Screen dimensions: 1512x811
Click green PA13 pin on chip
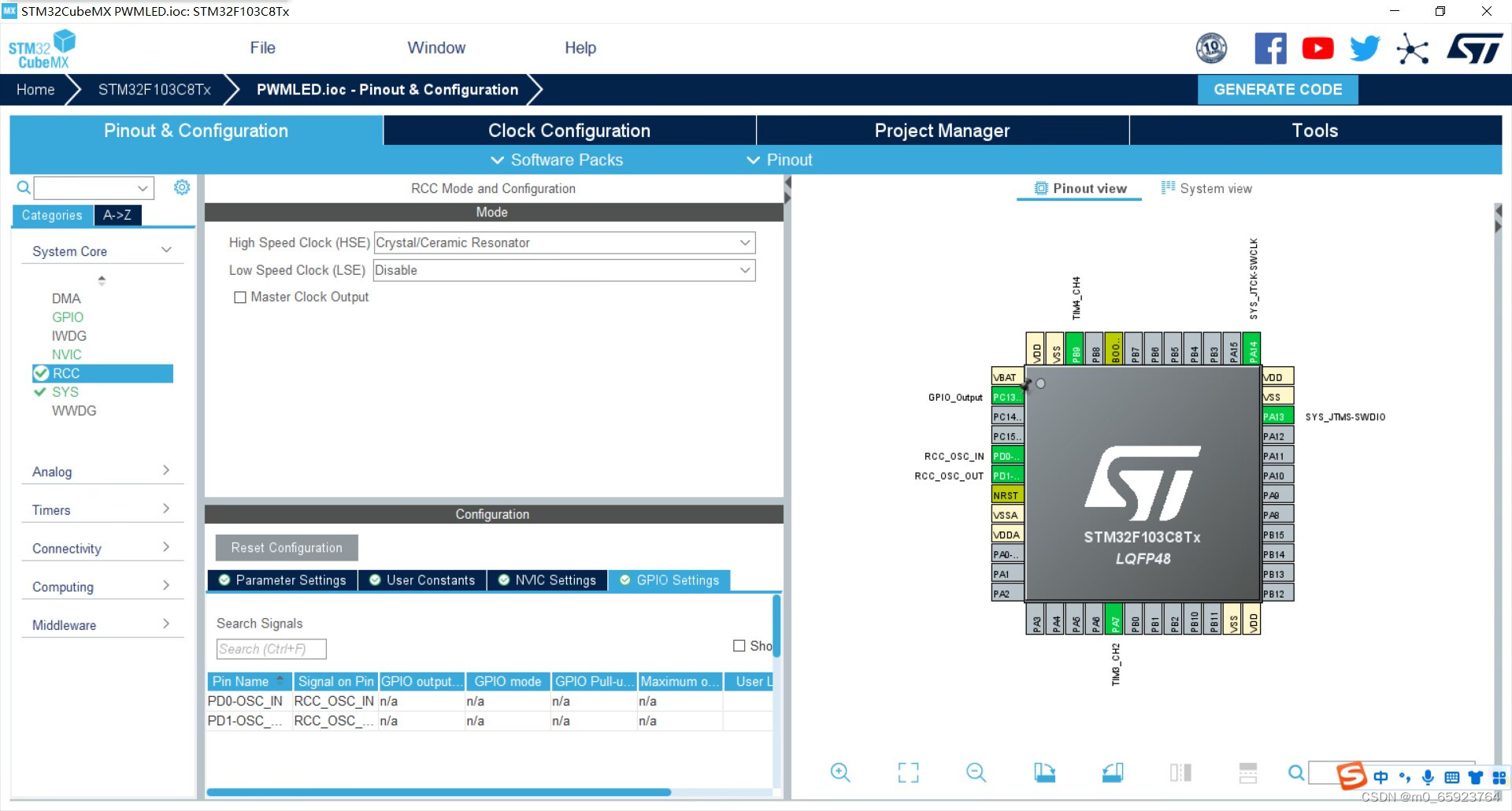tap(1278, 417)
